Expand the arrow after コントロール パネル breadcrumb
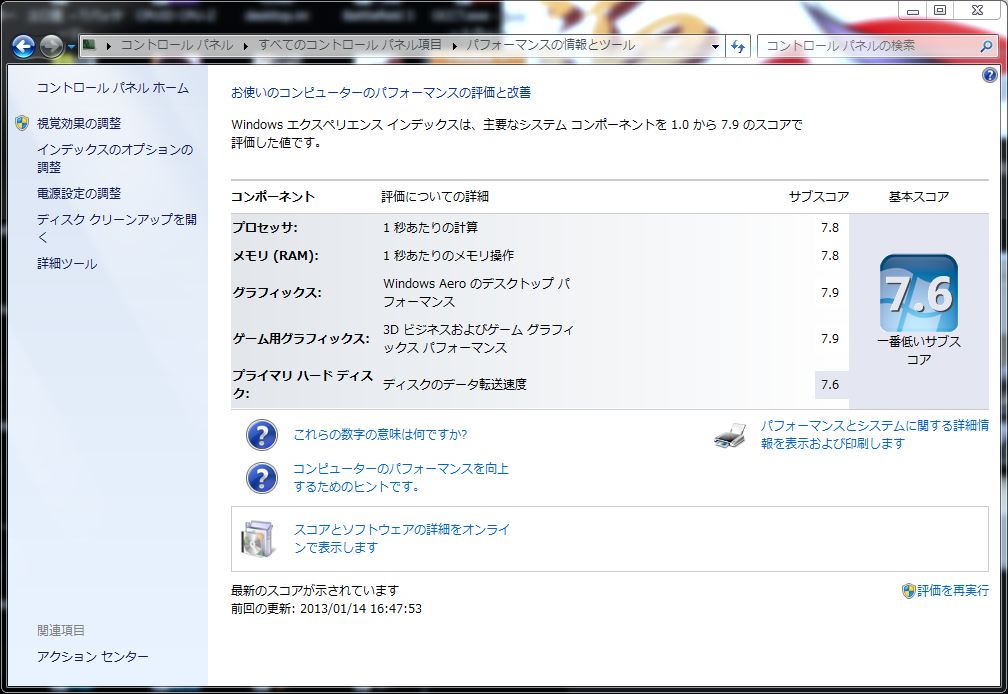Screen dimensions: 1008x694 246,46
